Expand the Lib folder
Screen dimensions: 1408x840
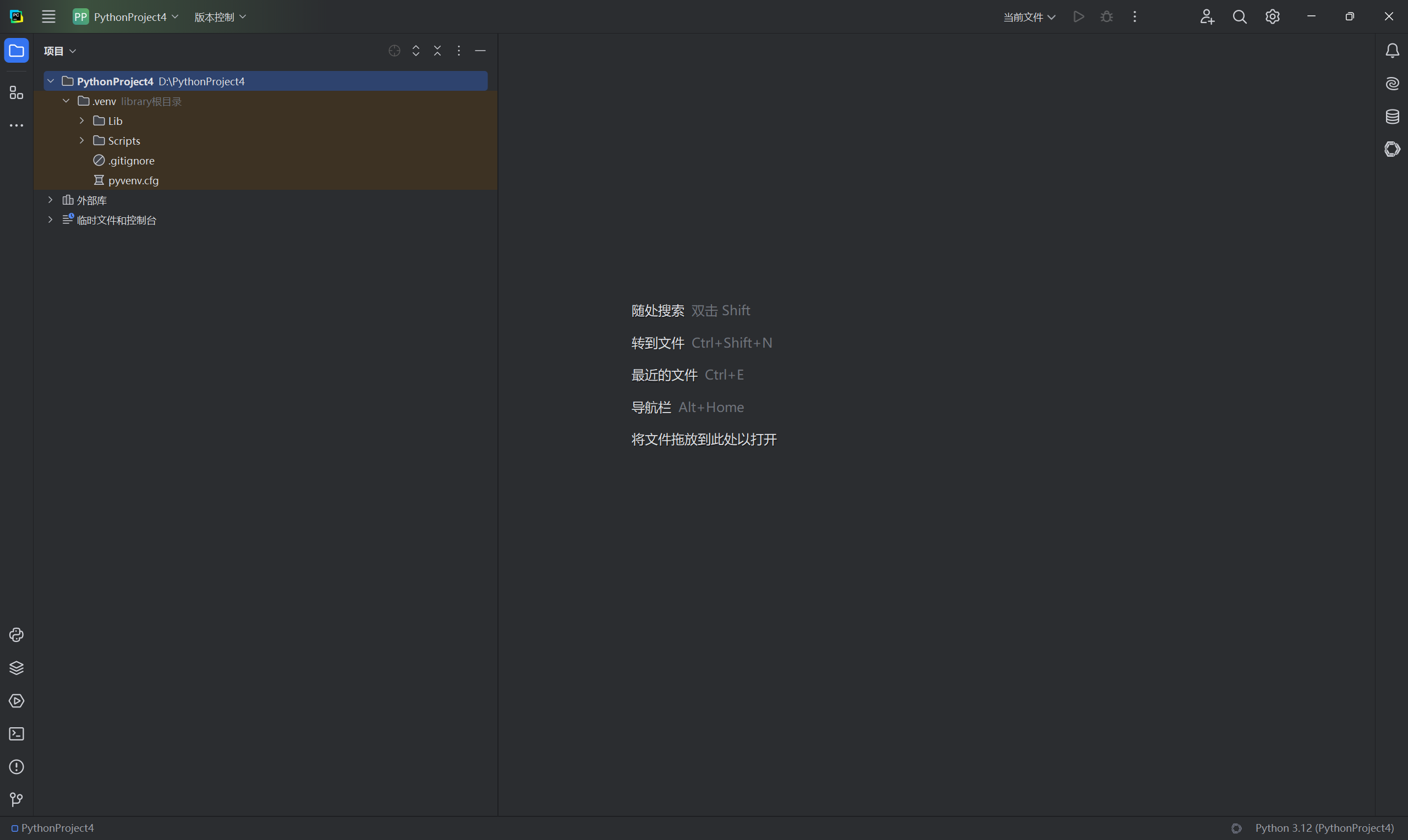(x=81, y=120)
